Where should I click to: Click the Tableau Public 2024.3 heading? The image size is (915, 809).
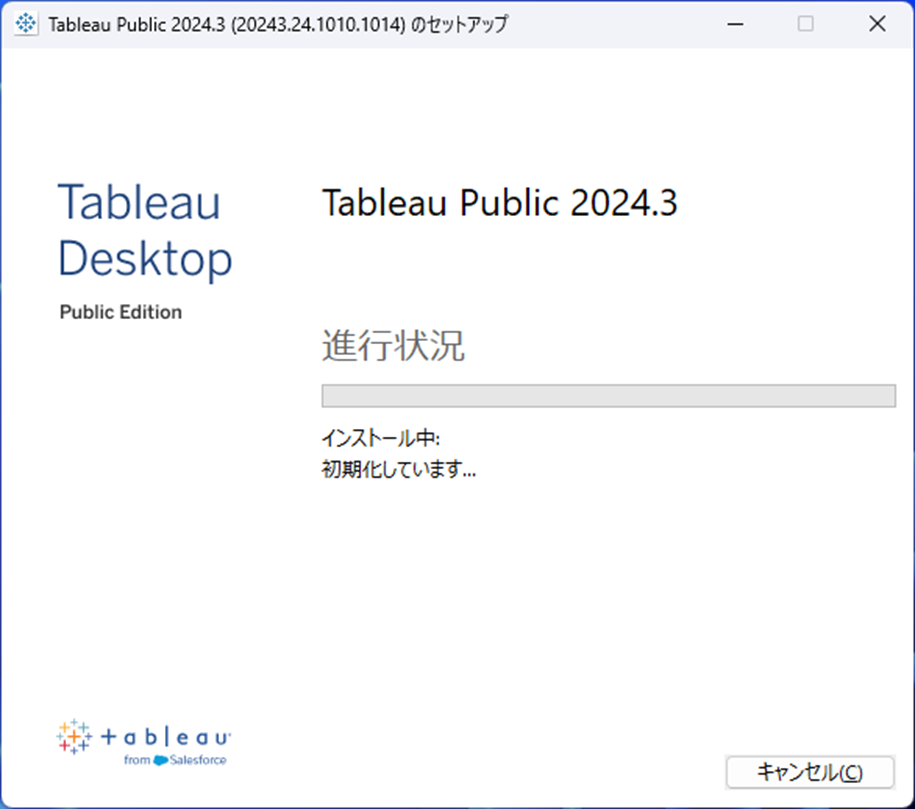[500, 203]
